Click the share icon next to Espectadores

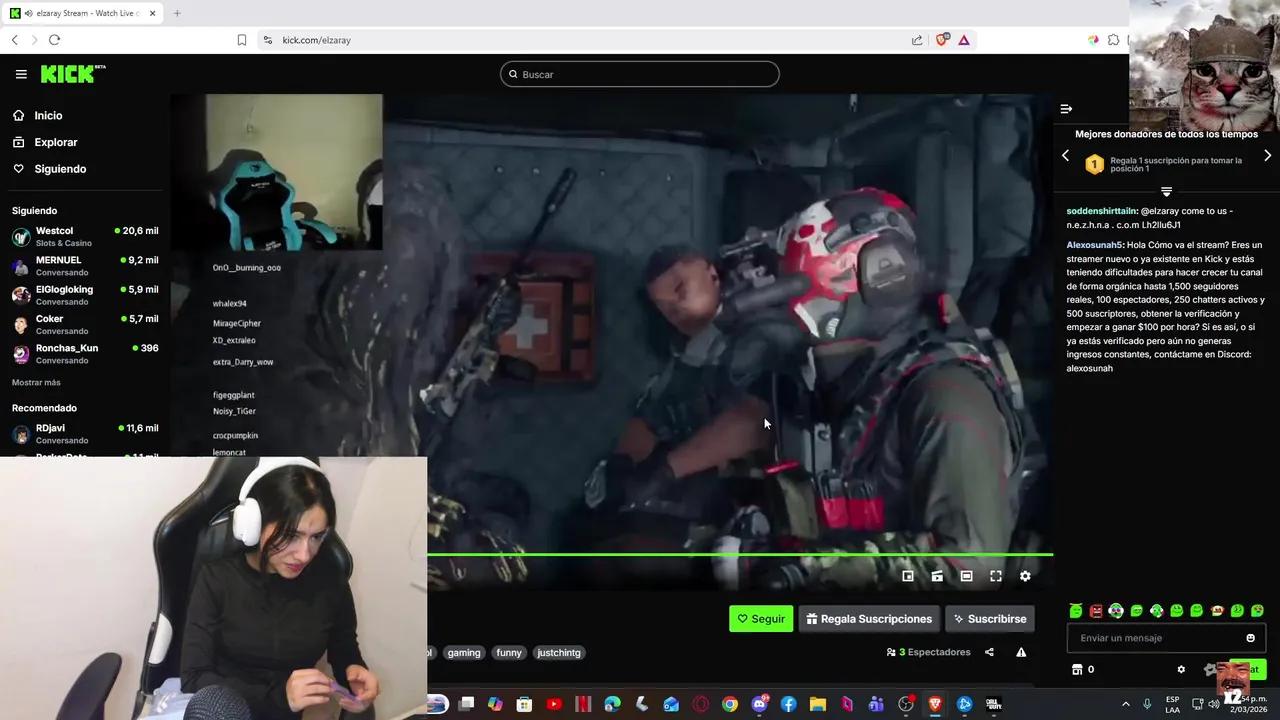989,652
